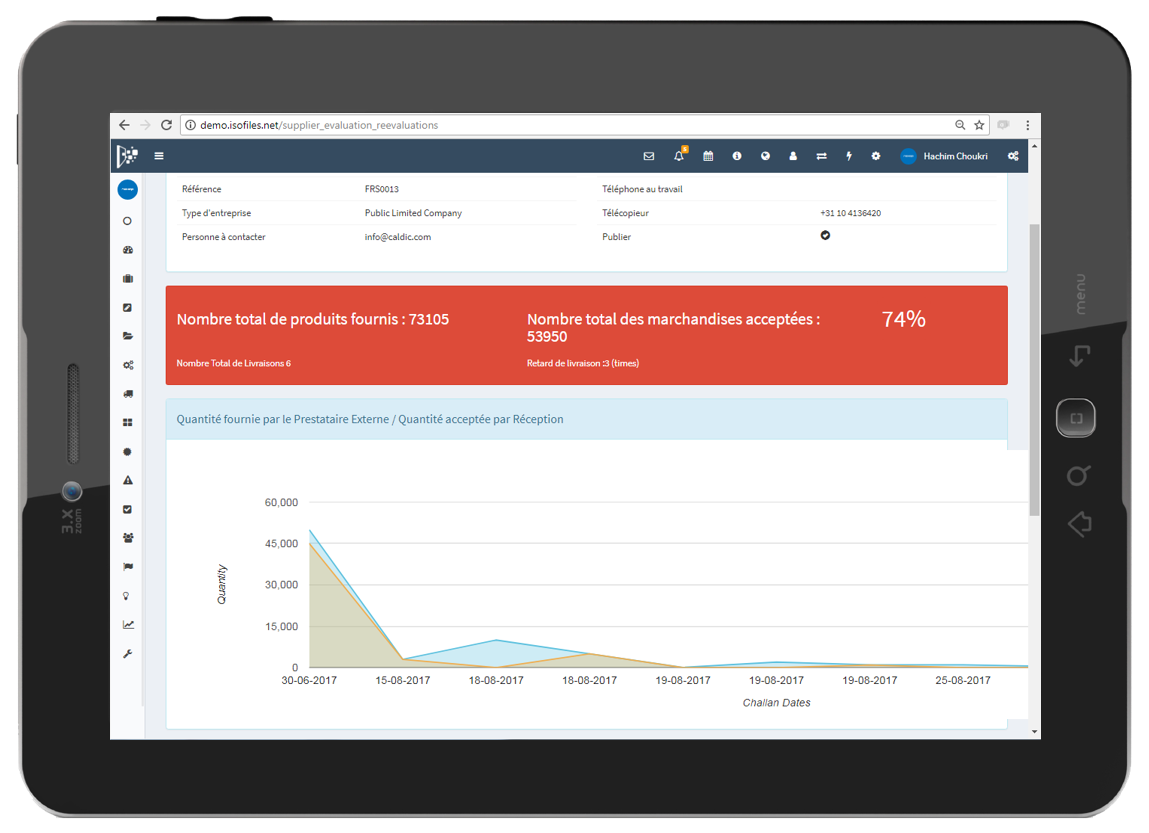Viewport: 1149px width, 833px height.
Task: Click the Publier check mark indicator
Action: pyautogui.click(x=825, y=235)
